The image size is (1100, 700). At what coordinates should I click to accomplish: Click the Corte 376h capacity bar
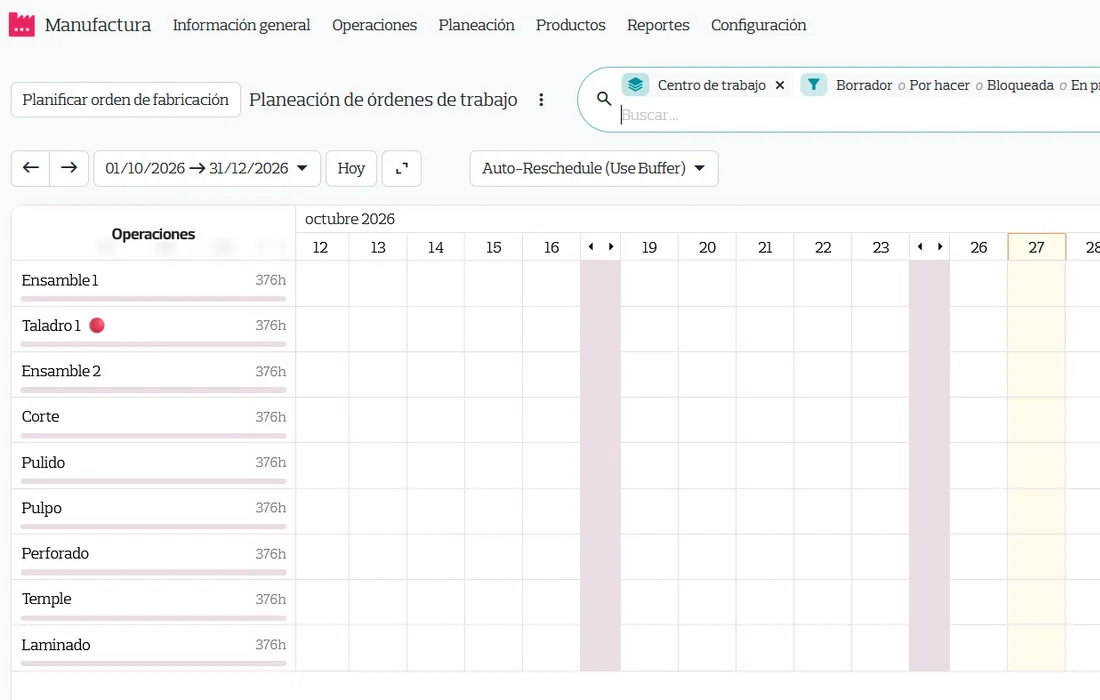click(154, 436)
